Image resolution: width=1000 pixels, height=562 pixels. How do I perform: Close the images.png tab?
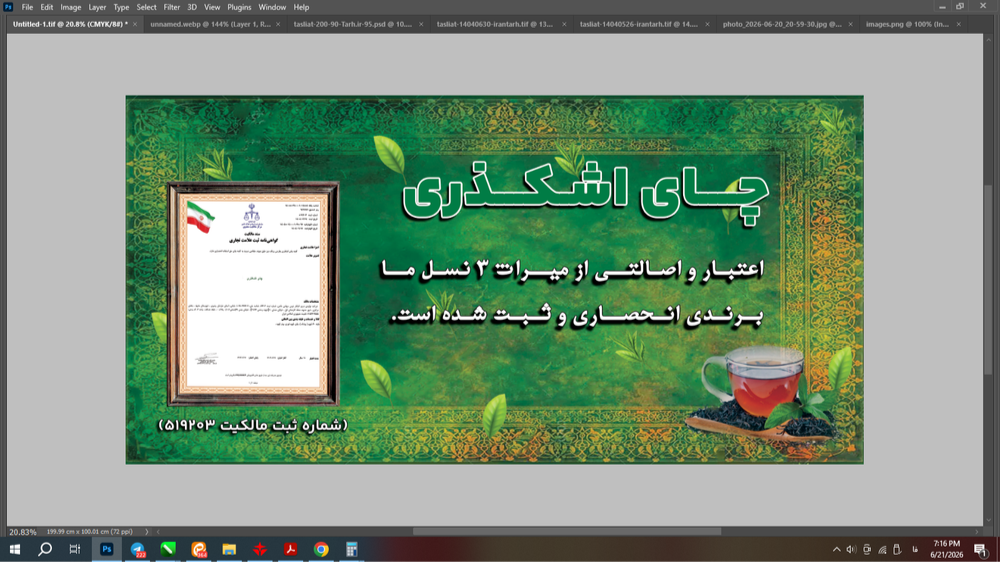click(x=959, y=24)
